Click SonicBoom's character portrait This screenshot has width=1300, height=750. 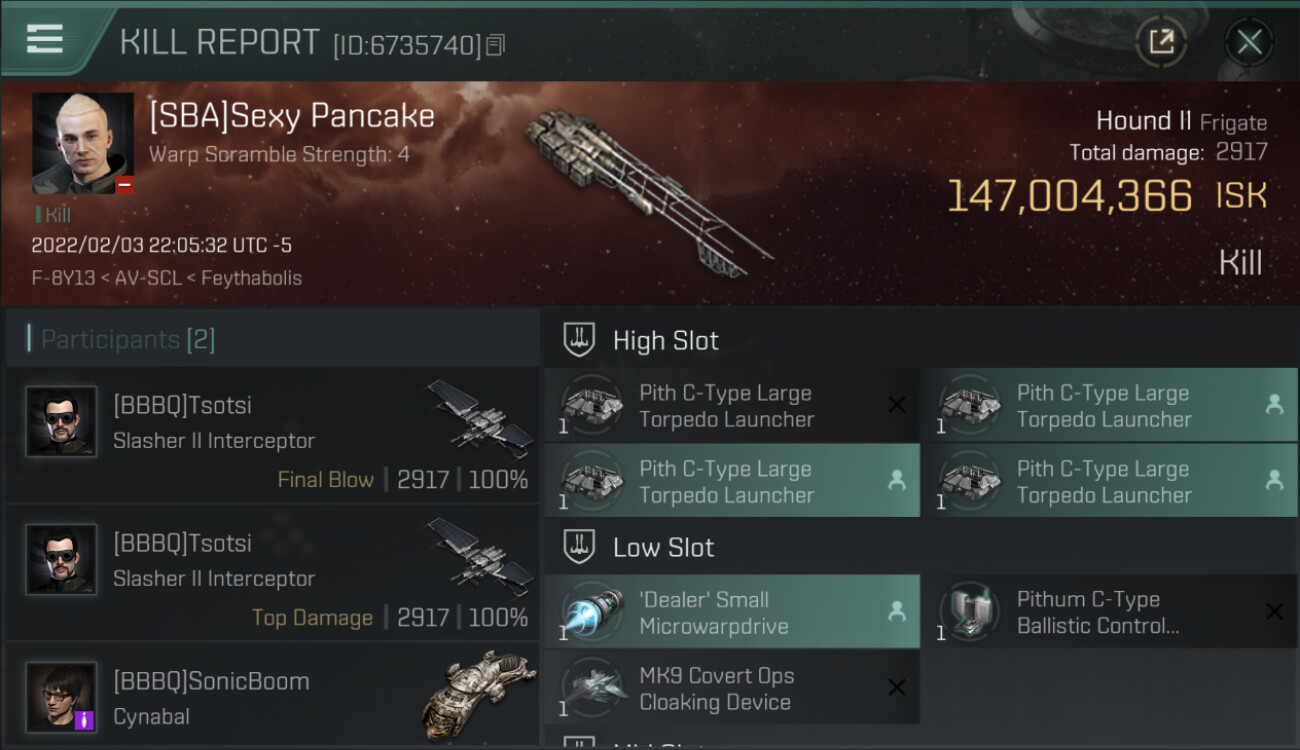click(62, 696)
